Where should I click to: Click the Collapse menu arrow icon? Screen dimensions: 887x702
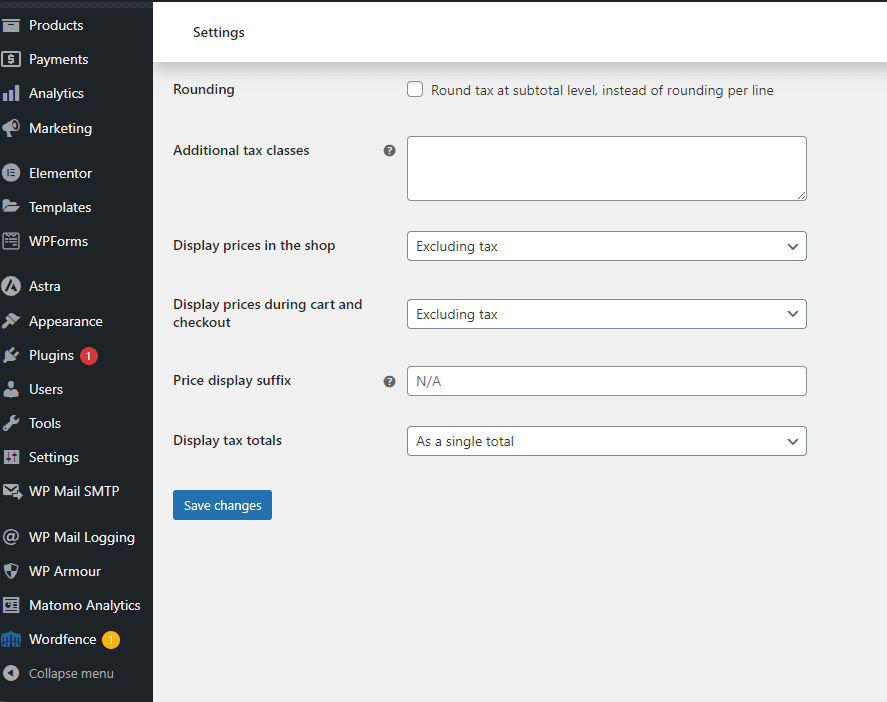pyautogui.click(x=12, y=673)
